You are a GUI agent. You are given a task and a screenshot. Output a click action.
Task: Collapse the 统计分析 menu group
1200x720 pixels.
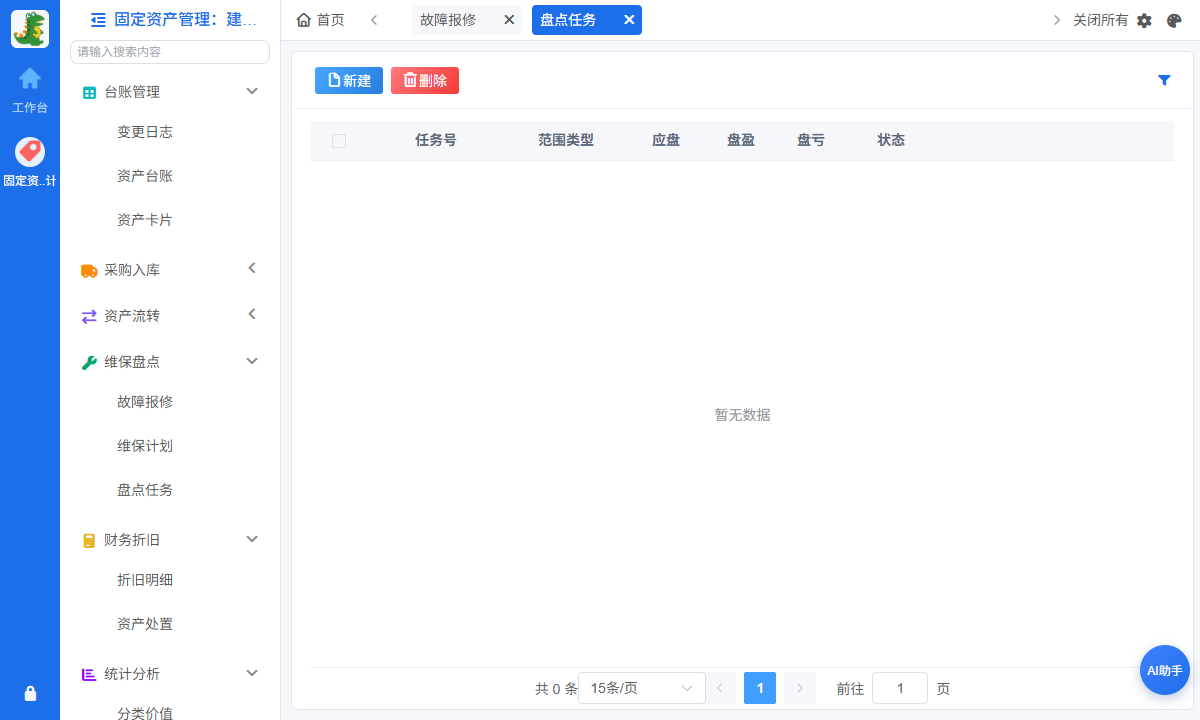click(252, 673)
